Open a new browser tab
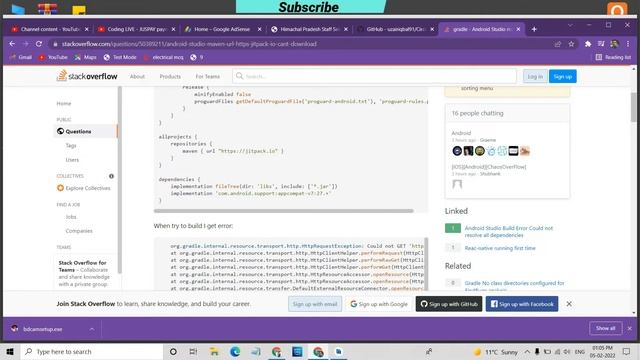 [534, 29]
